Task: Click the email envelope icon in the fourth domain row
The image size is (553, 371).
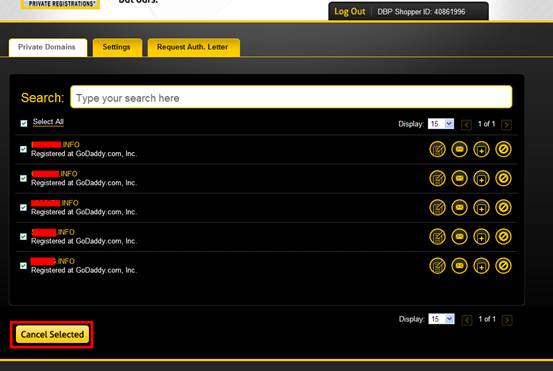Action: coord(459,237)
